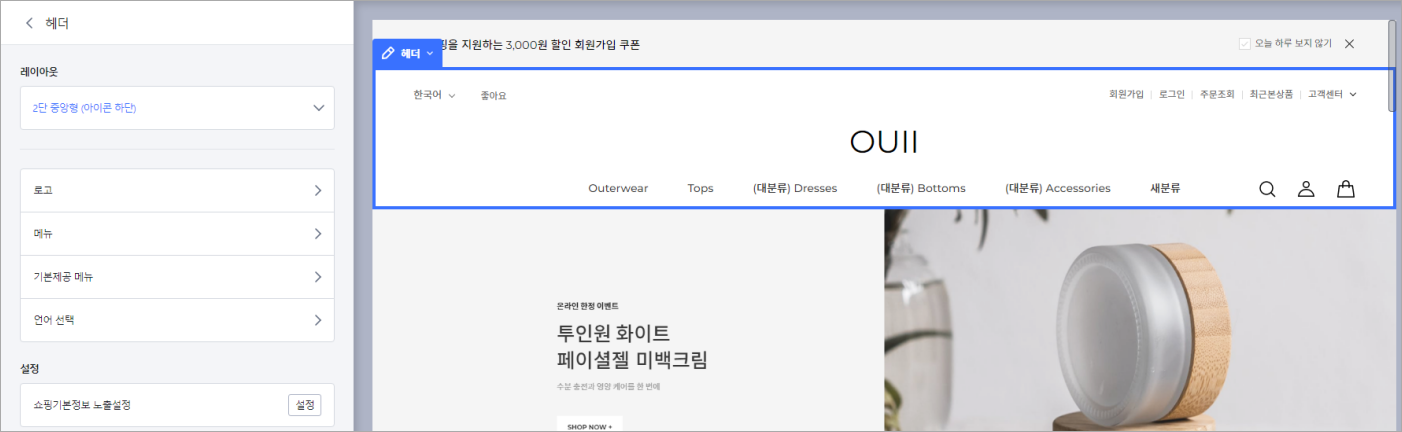Click the shopping bag cart icon
Viewport: 1402px width, 432px height.
click(1346, 189)
